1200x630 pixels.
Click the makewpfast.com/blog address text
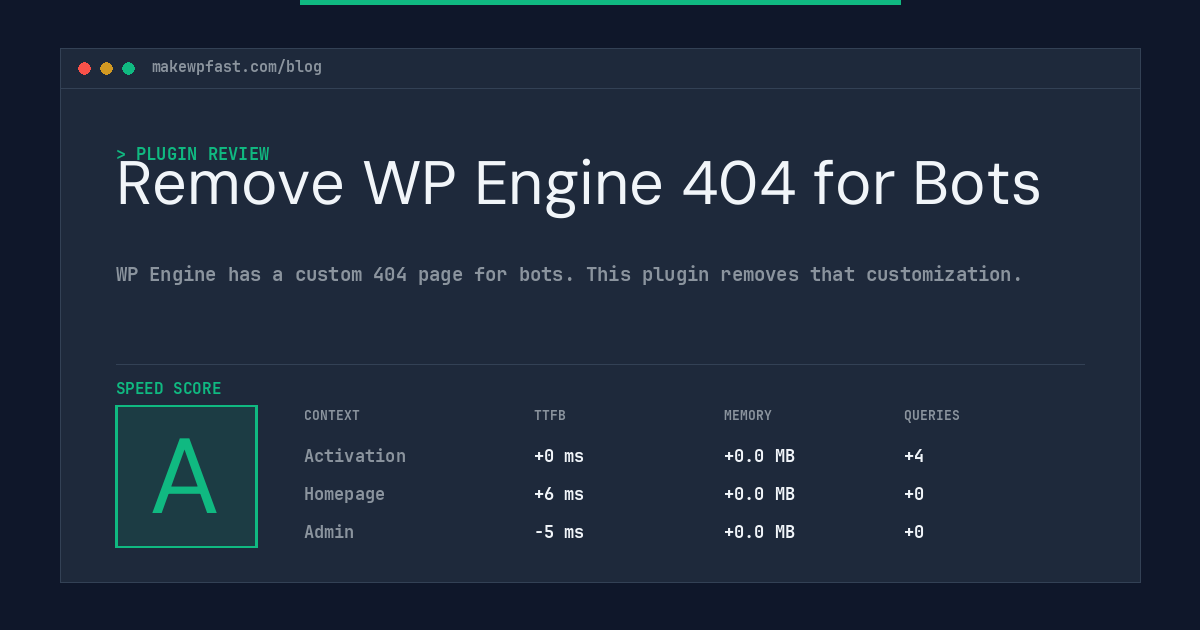[237, 67]
